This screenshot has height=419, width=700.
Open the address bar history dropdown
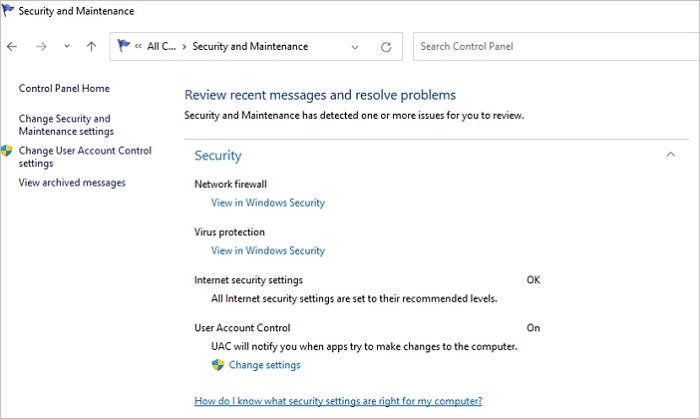point(355,47)
